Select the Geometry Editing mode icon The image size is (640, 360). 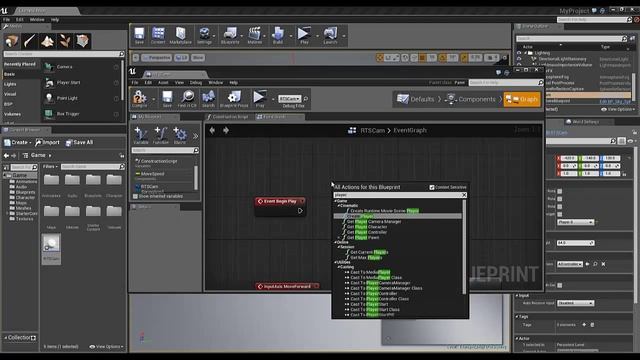pyautogui.click(x=82, y=41)
